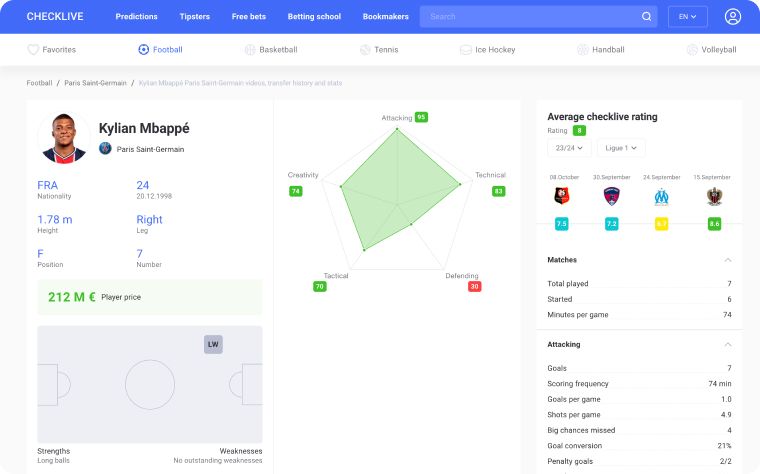Click the 212 M € player price
Image resolution: width=760 pixels, height=474 pixels.
[x=72, y=297]
